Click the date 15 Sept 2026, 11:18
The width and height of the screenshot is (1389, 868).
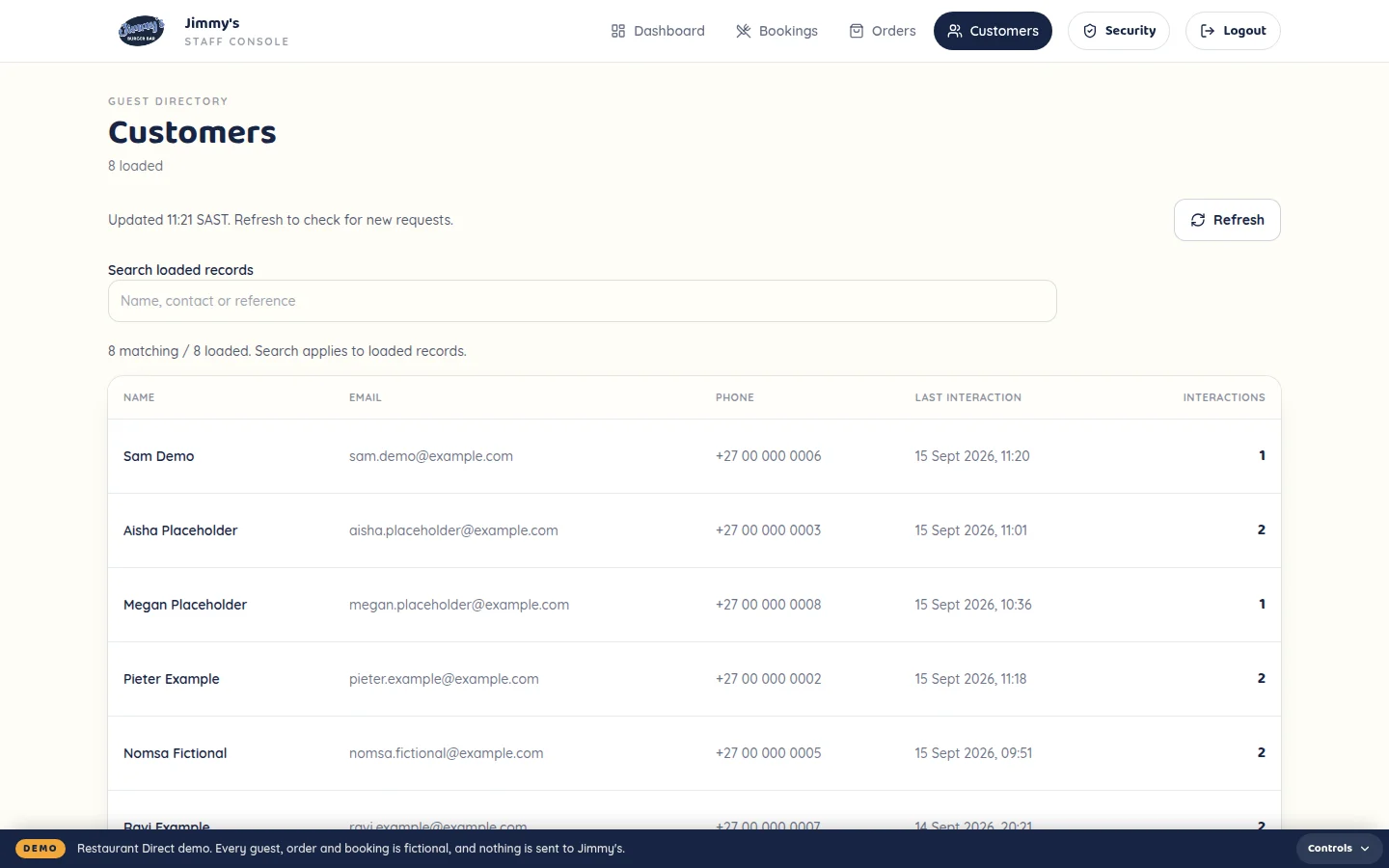tap(970, 679)
